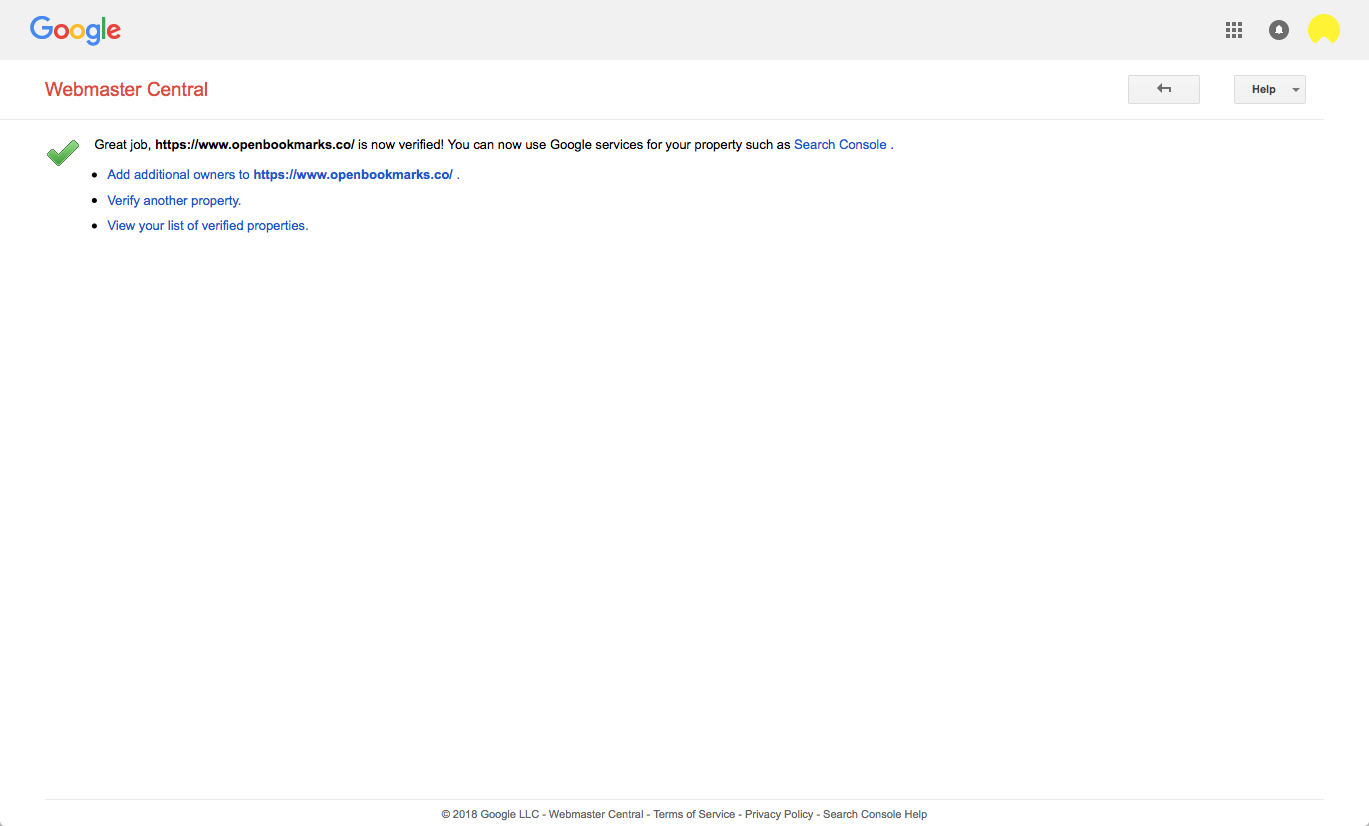Screen dimensions: 1369x826
Task: Click the bold https://www.openbookmarks.co/ text in message
Action: [x=255, y=145]
